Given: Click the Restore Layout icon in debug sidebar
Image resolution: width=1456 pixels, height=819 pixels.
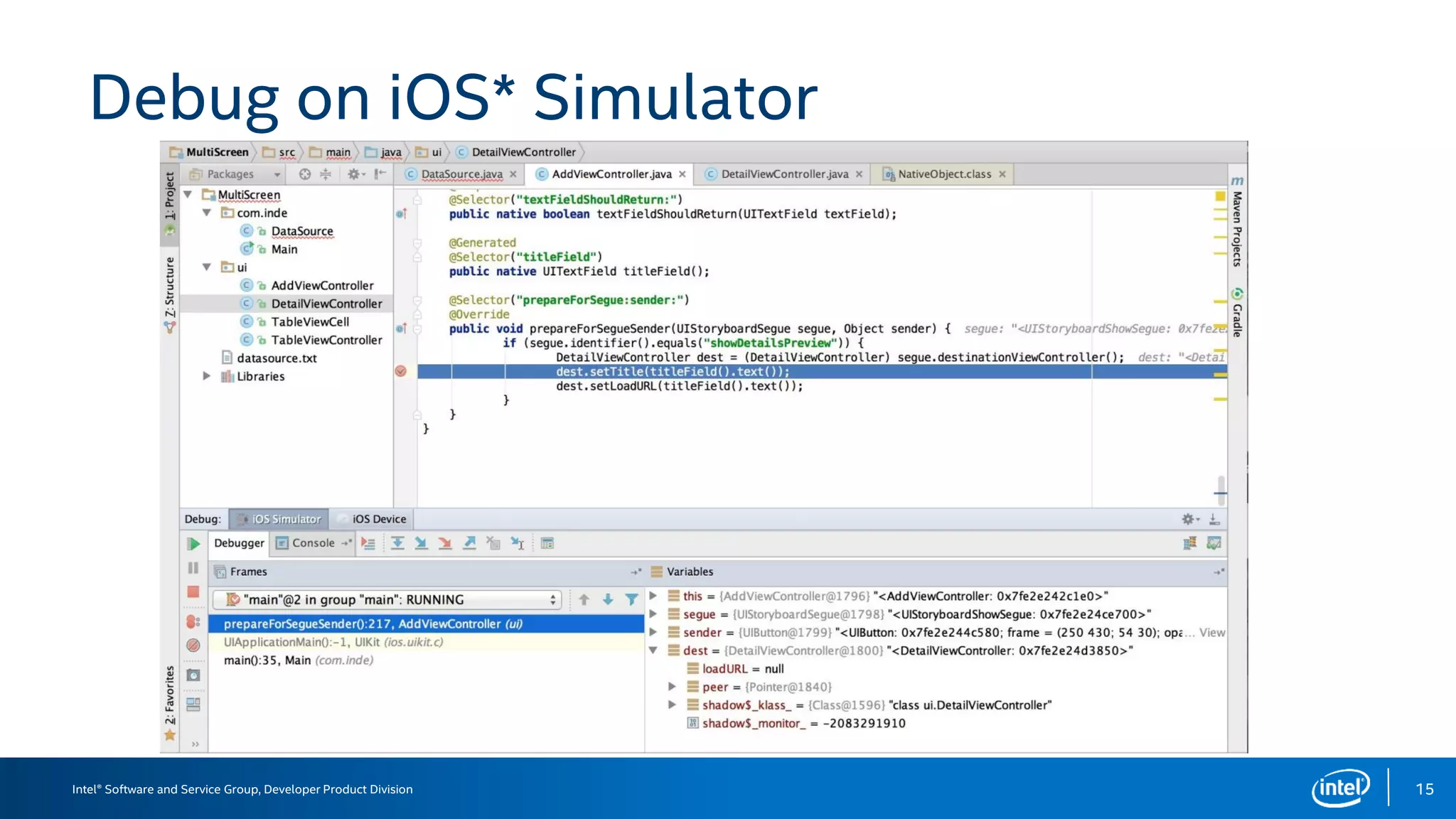Looking at the screenshot, I should 193,705.
